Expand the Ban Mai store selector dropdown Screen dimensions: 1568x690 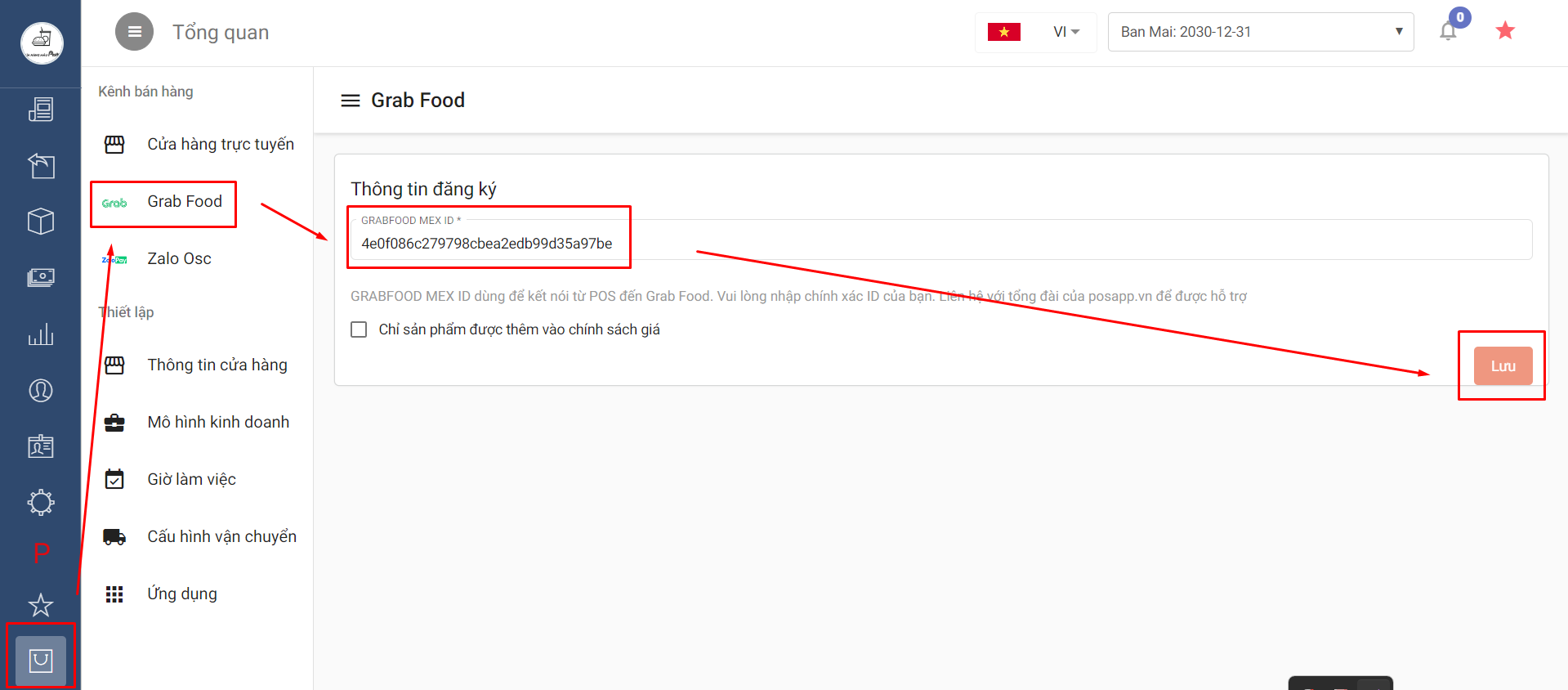point(1260,32)
